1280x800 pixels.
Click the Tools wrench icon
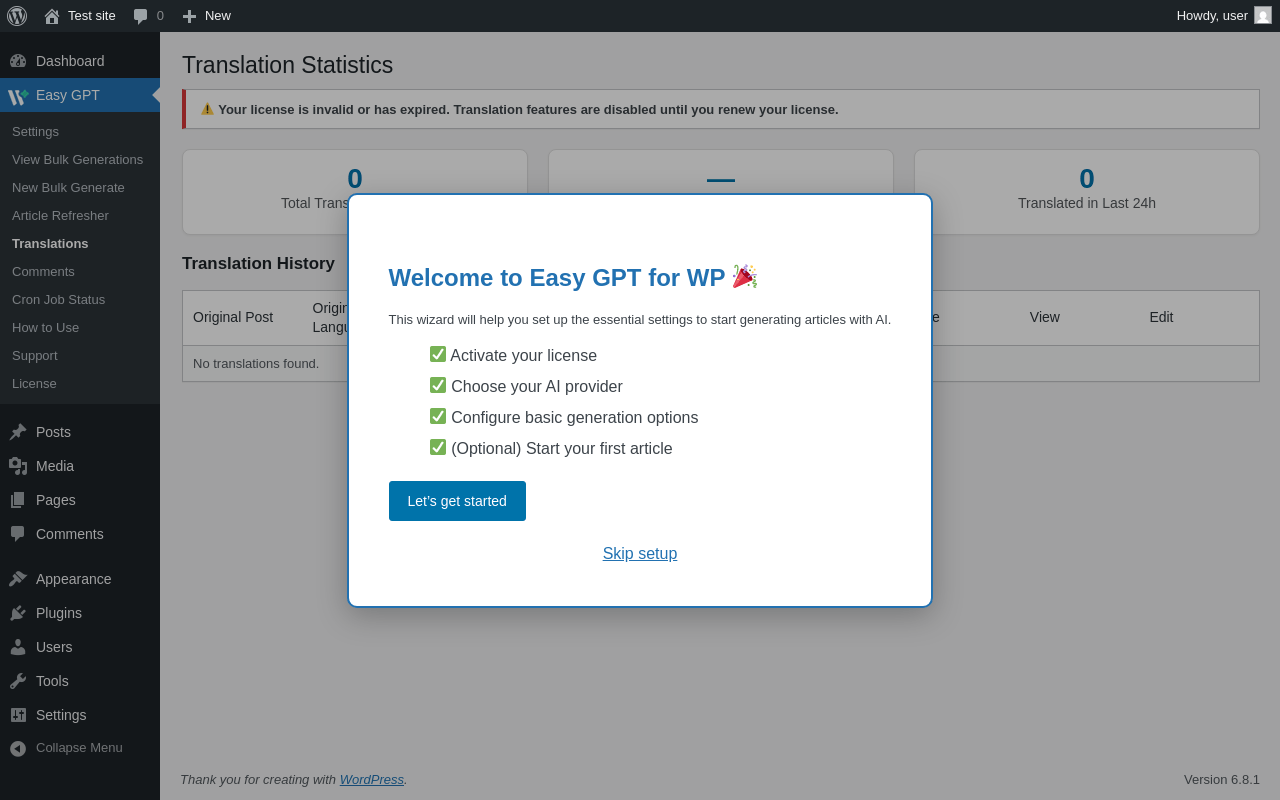click(x=18, y=681)
